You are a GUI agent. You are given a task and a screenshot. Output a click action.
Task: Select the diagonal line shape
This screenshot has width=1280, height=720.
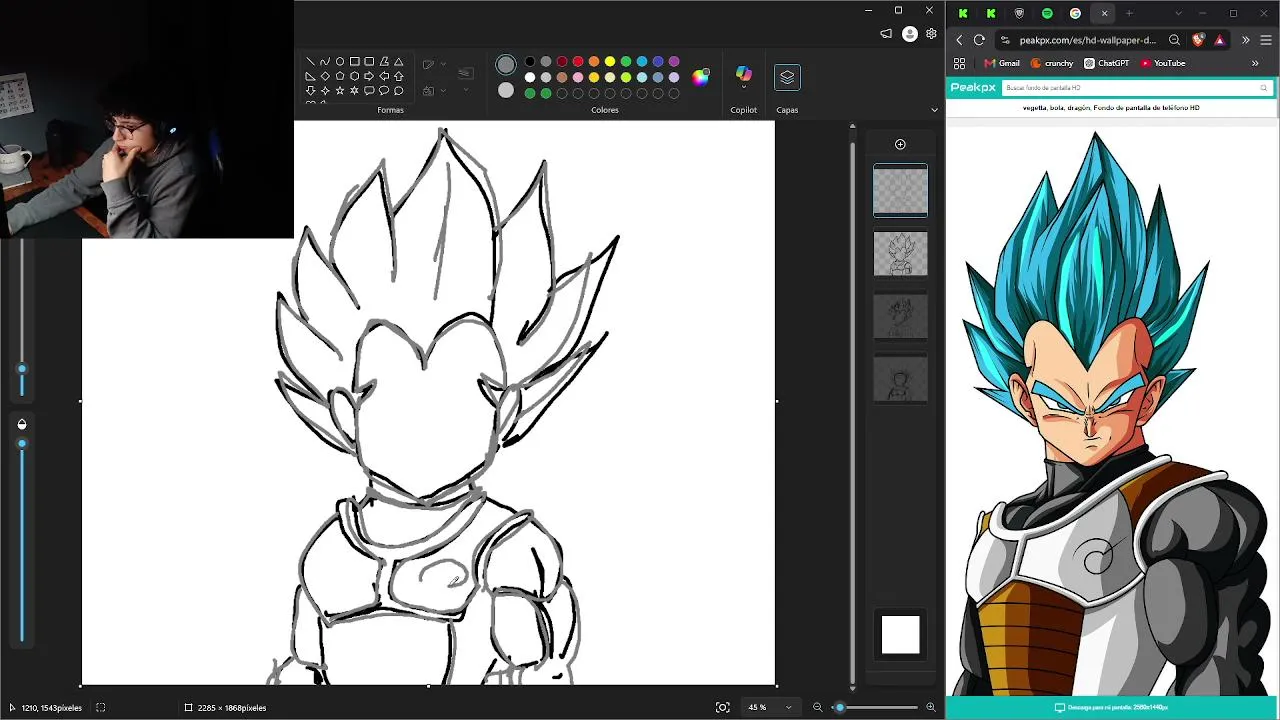click(310, 62)
